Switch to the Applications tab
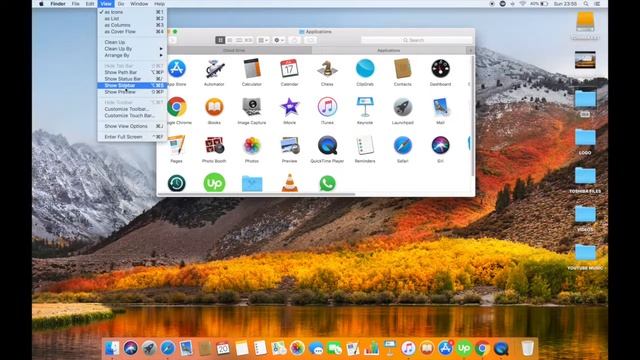 coord(389,50)
